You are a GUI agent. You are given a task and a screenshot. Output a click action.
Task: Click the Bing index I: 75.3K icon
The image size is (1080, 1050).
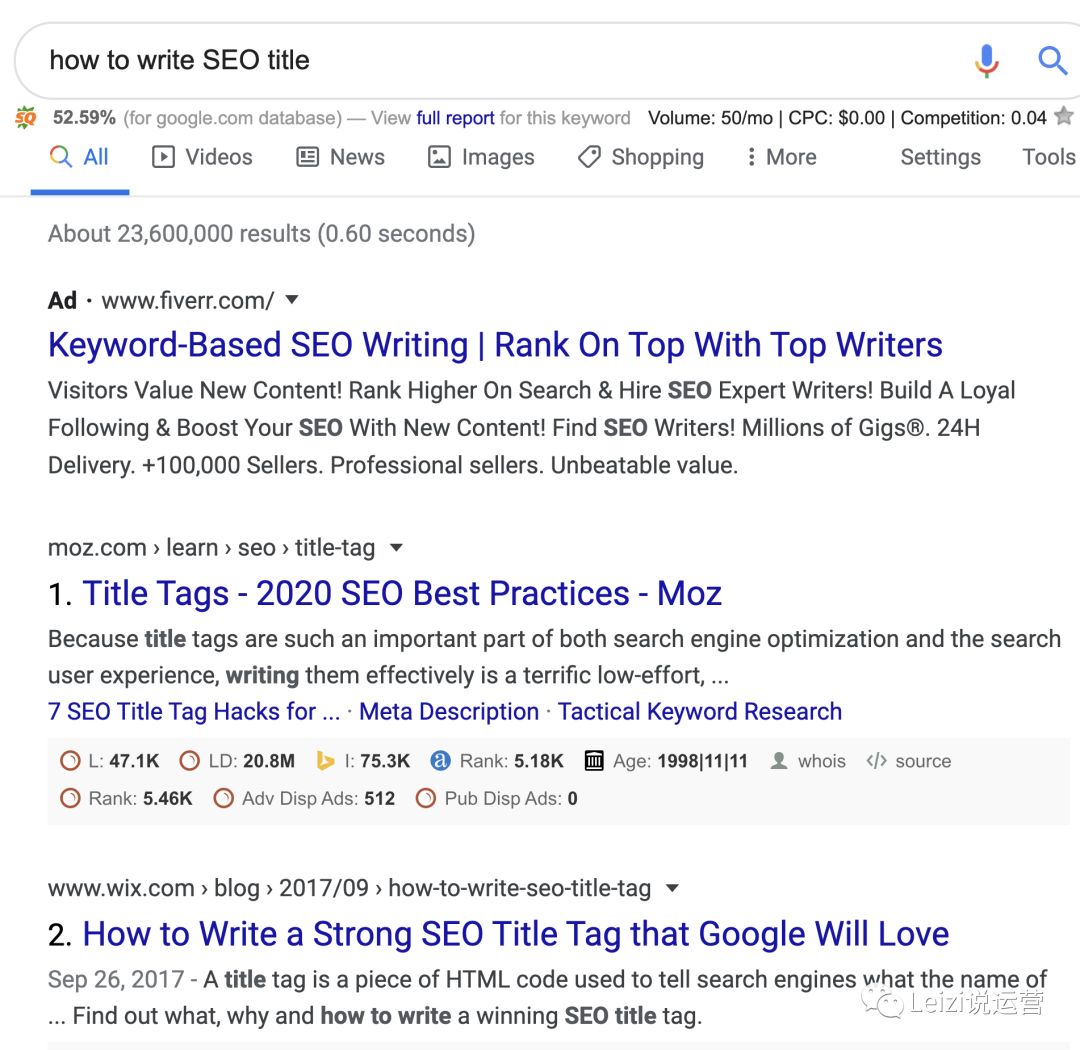point(325,761)
